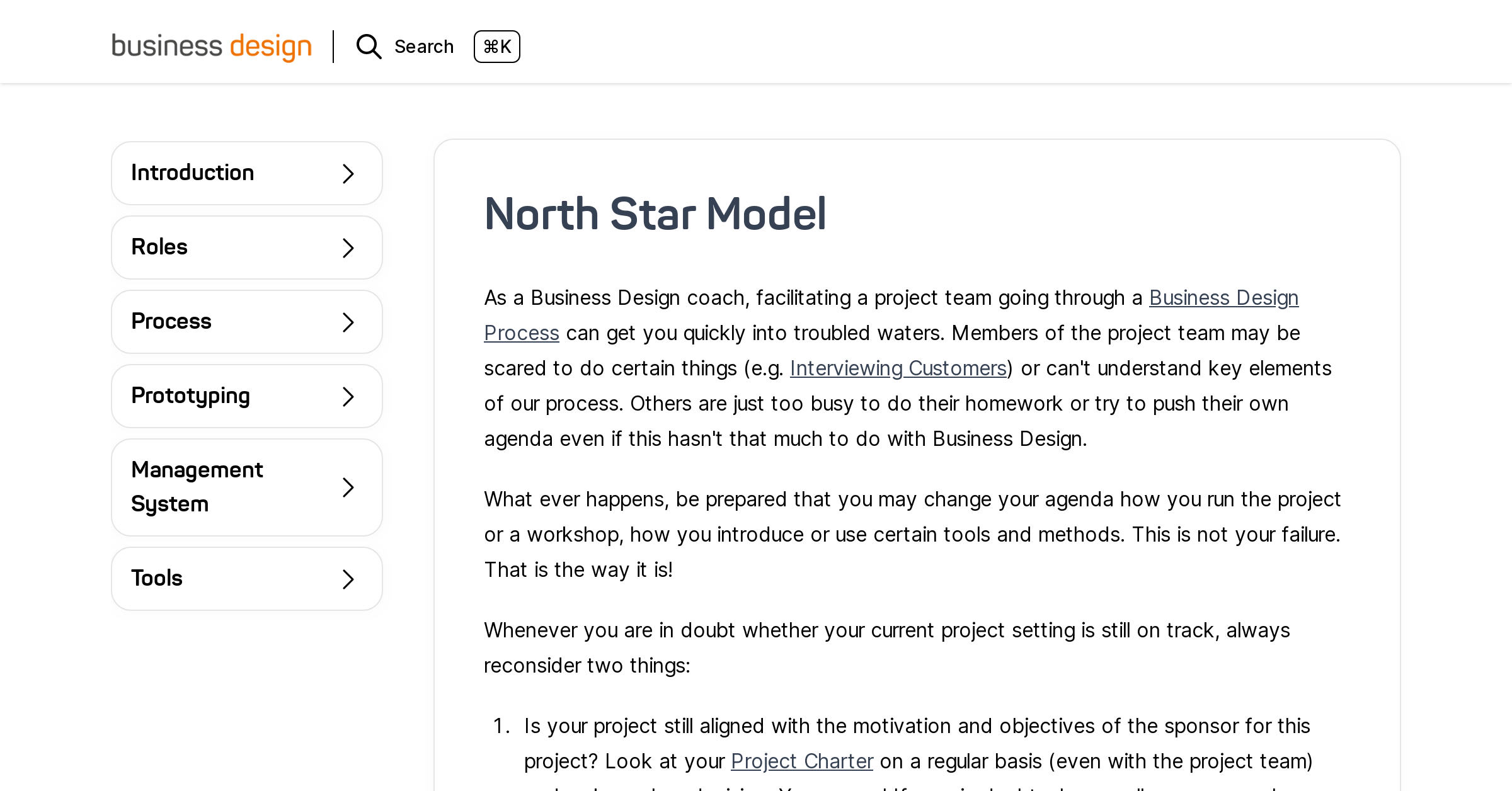Select the North Star Model heading
Image resolution: width=1512 pixels, height=791 pixels.
[x=655, y=214]
